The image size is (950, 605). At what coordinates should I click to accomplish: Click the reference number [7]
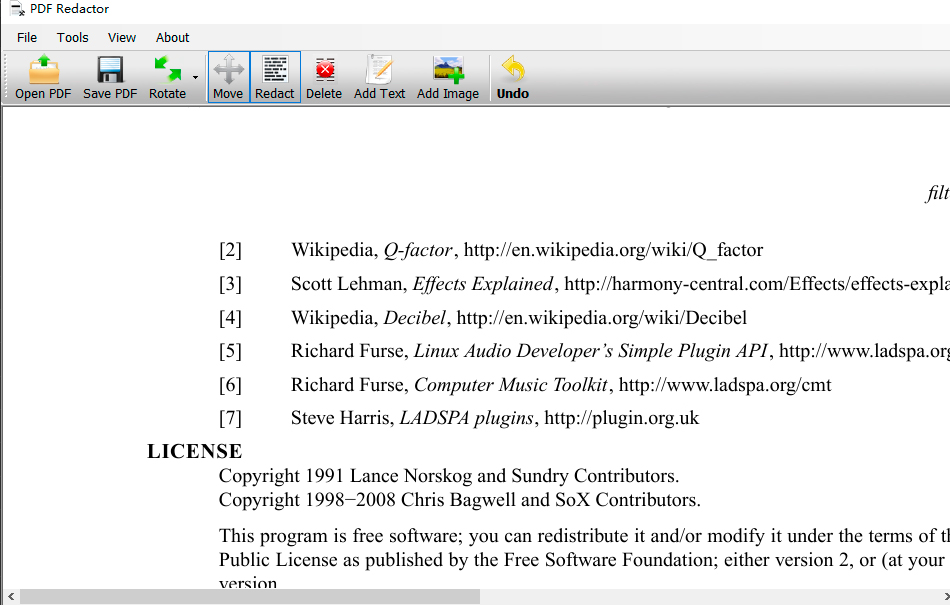230,418
